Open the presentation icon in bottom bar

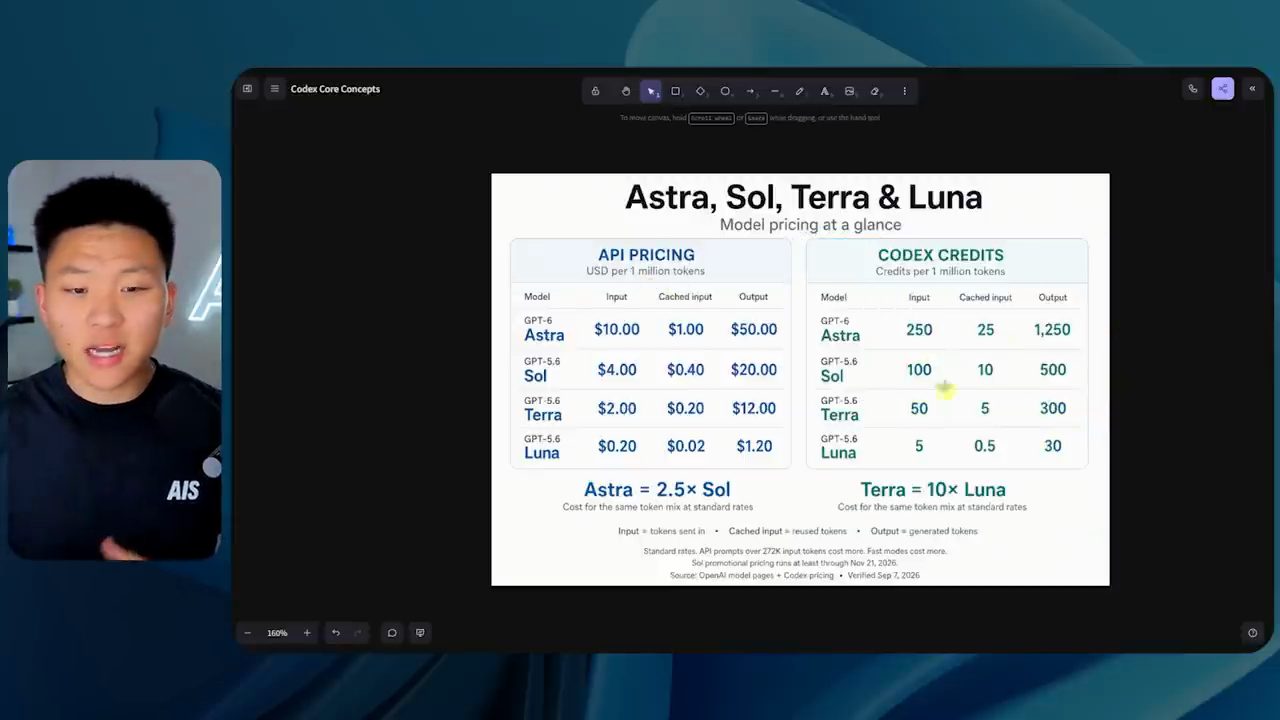click(420, 633)
